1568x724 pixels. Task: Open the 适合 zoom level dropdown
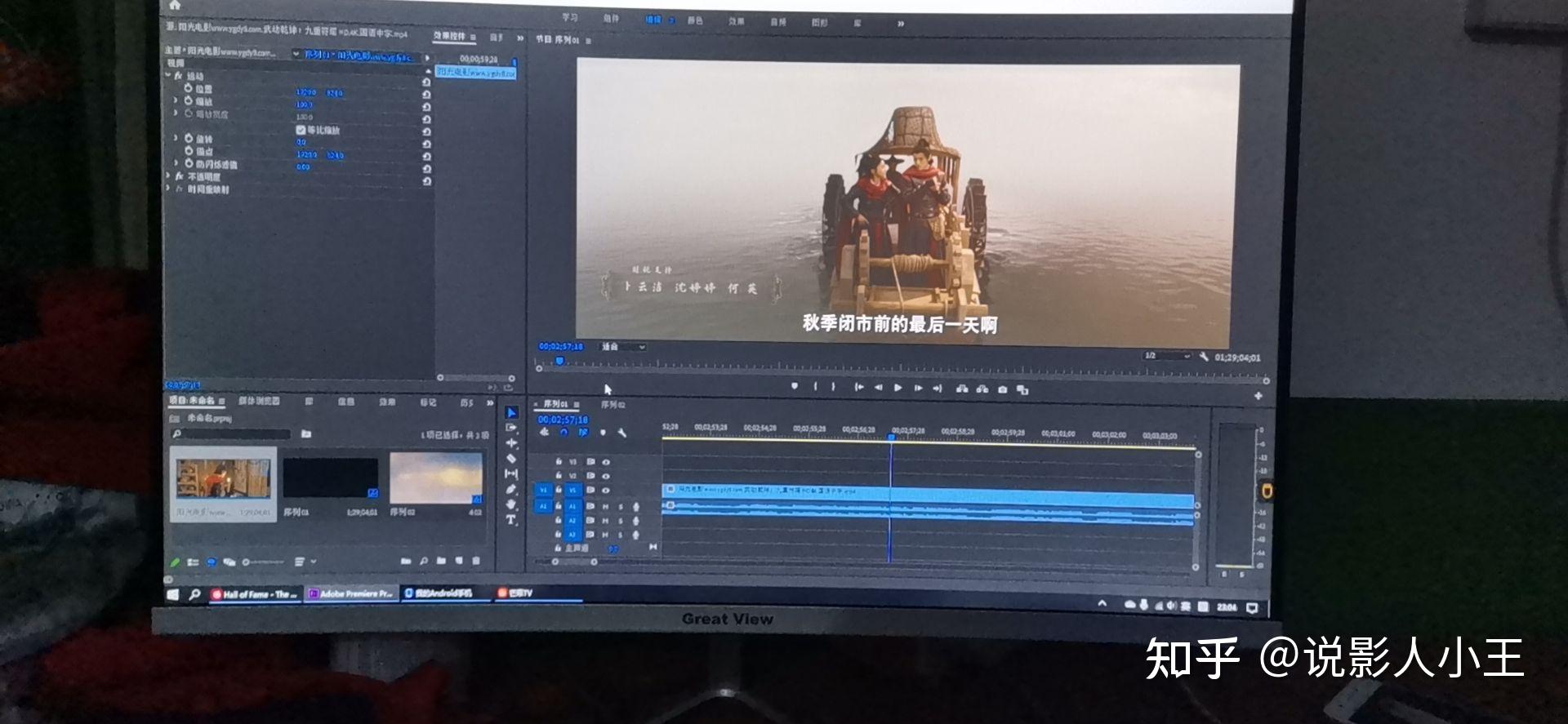pyautogui.click(x=624, y=347)
